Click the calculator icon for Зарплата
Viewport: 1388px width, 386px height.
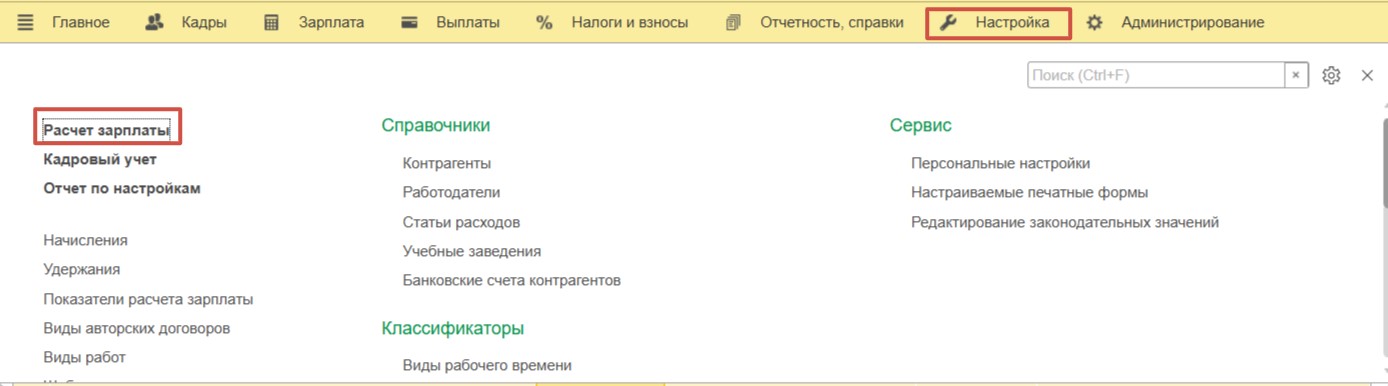271,22
